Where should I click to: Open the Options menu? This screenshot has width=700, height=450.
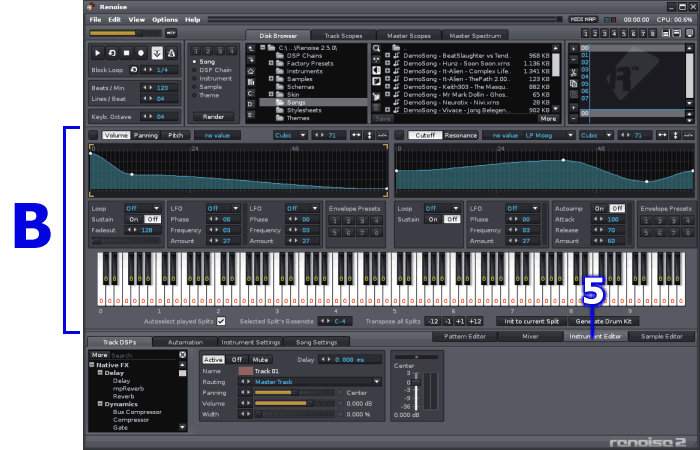[x=165, y=20]
